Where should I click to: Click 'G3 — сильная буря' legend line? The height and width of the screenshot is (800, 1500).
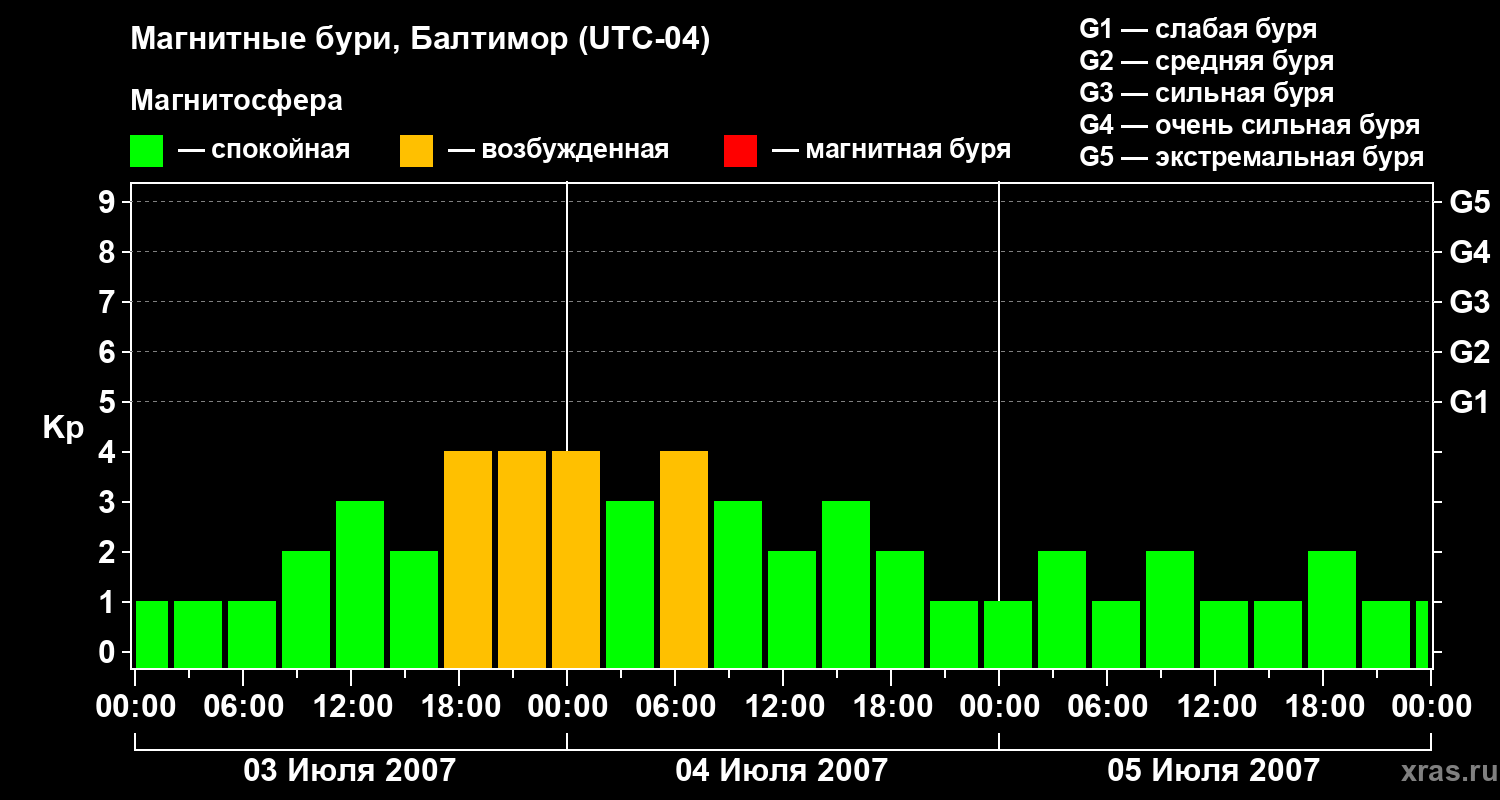[1207, 93]
